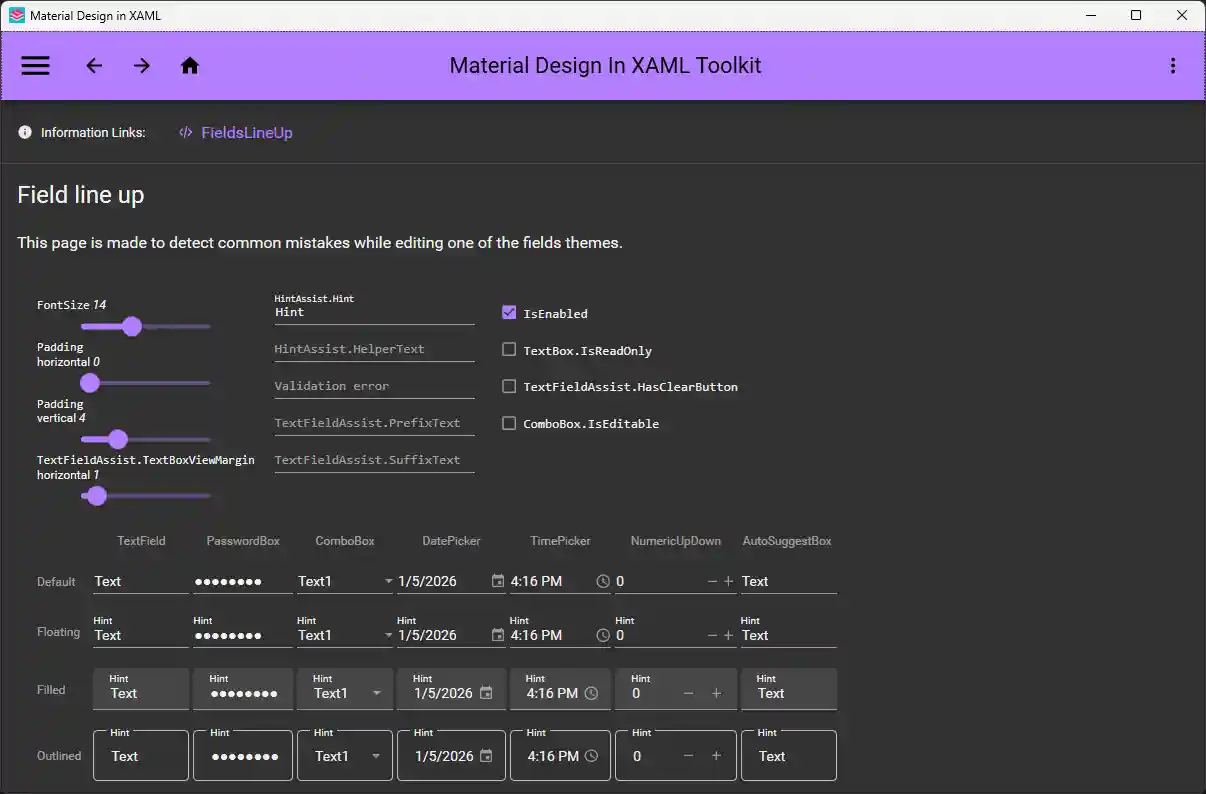
Task: Open the hamburger navigation menu
Action: click(36, 66)
